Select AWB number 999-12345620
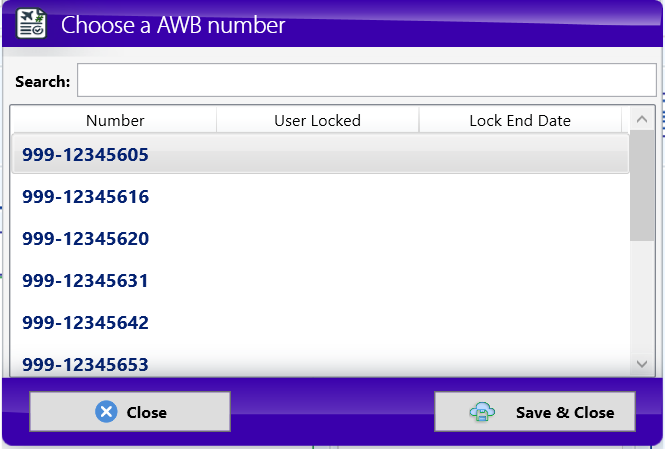 click(x=320, y=238)
